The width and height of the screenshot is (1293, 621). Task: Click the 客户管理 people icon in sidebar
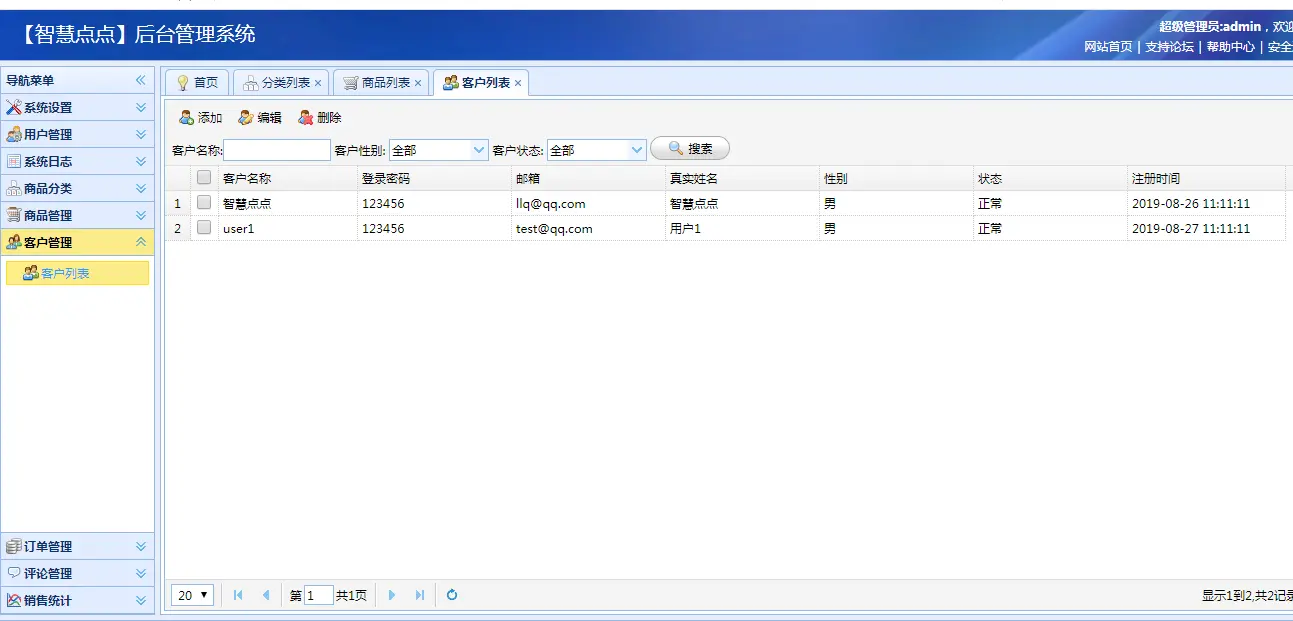click(14, 242)
